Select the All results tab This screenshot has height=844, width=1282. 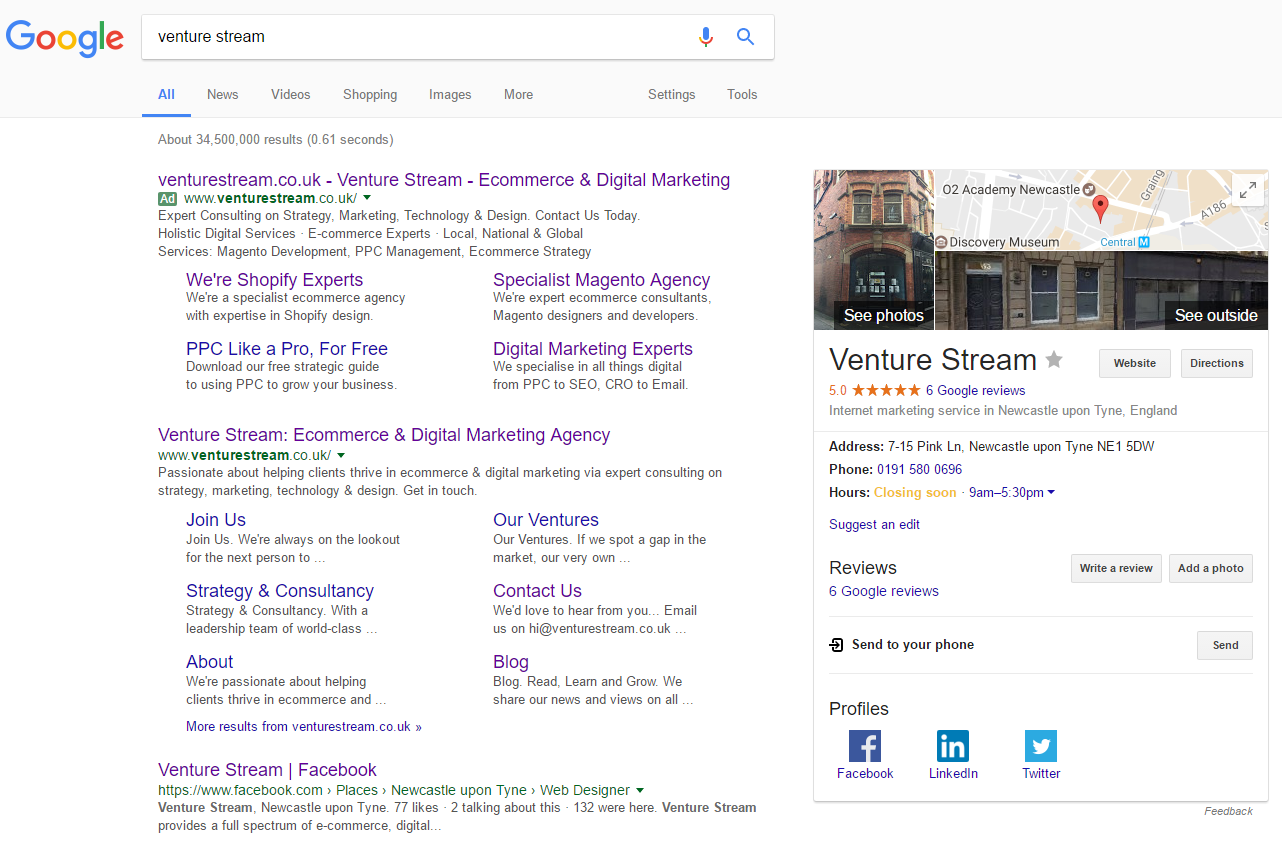click(166, 94)
